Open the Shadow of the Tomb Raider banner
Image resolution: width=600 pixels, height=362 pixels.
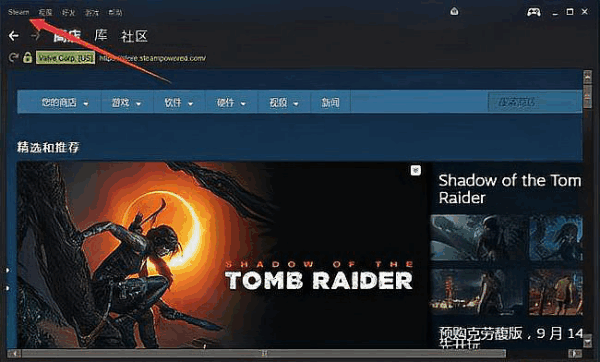coord(222,254)
